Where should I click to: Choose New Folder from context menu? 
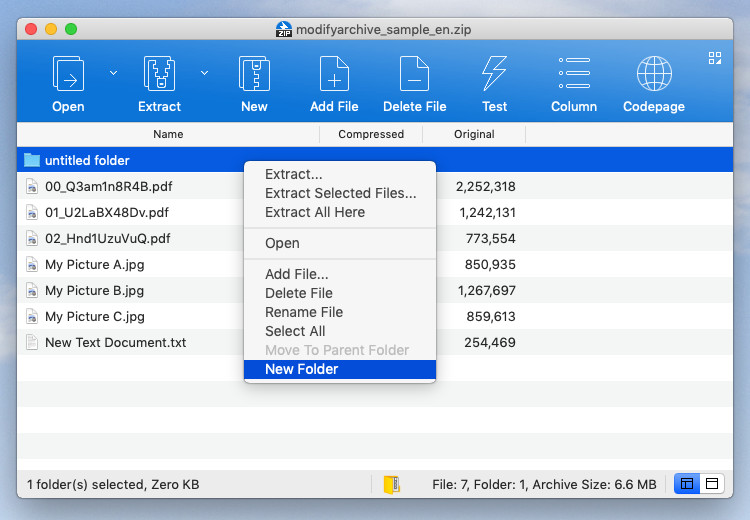click(301, 369)
